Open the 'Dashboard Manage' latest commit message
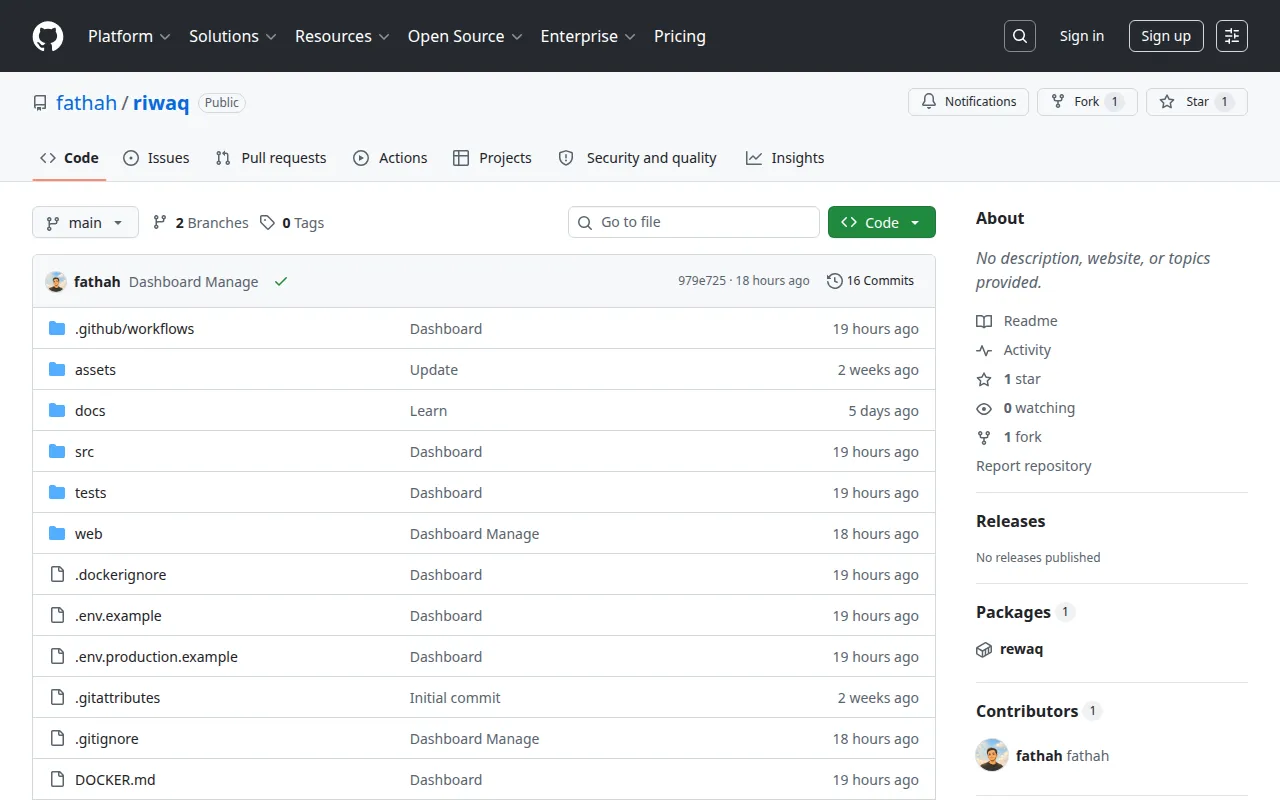The image size is (1280, 800). pos(194,282)
